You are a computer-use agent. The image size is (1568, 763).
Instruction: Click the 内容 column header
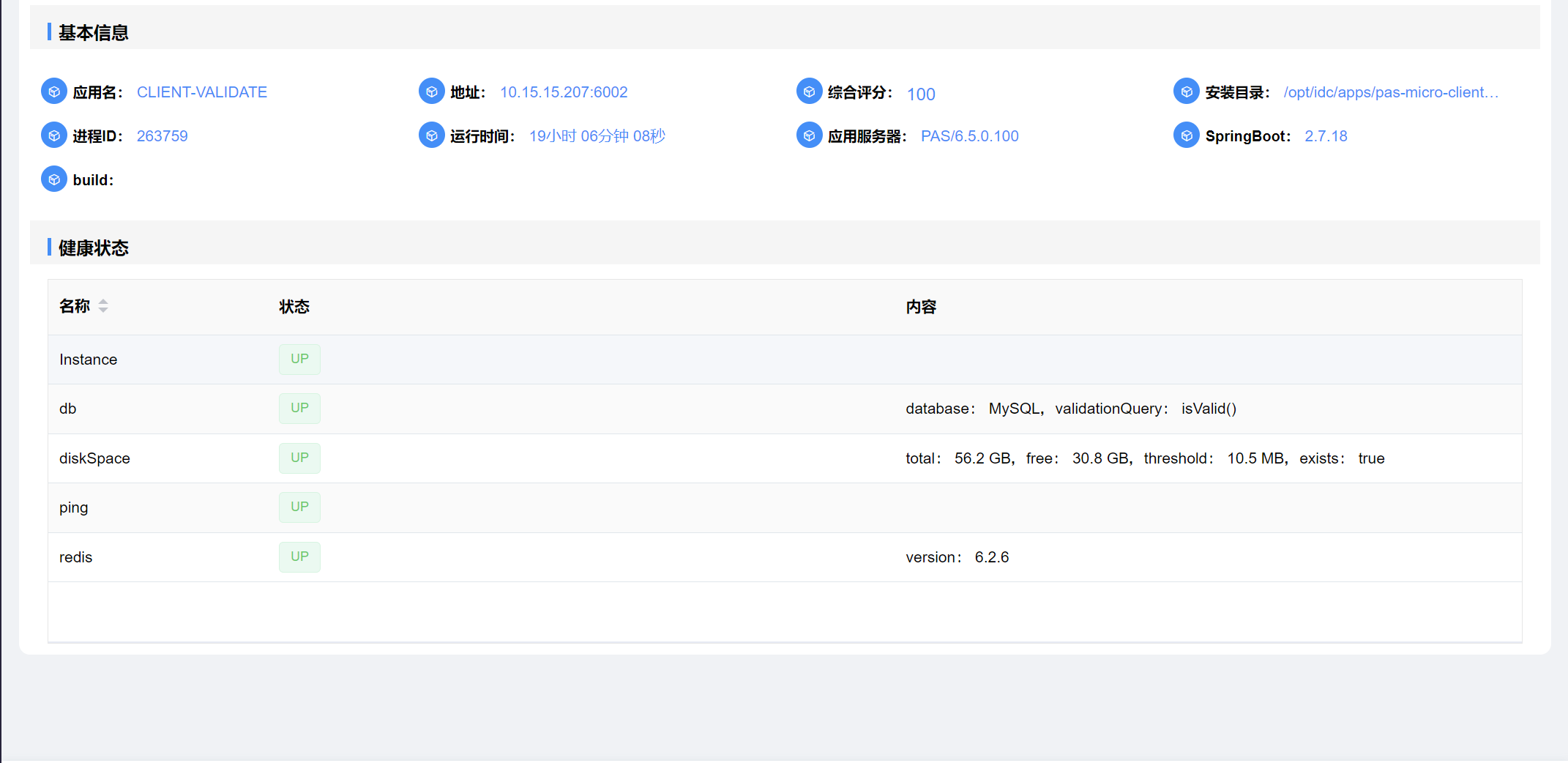click(921, 307)
